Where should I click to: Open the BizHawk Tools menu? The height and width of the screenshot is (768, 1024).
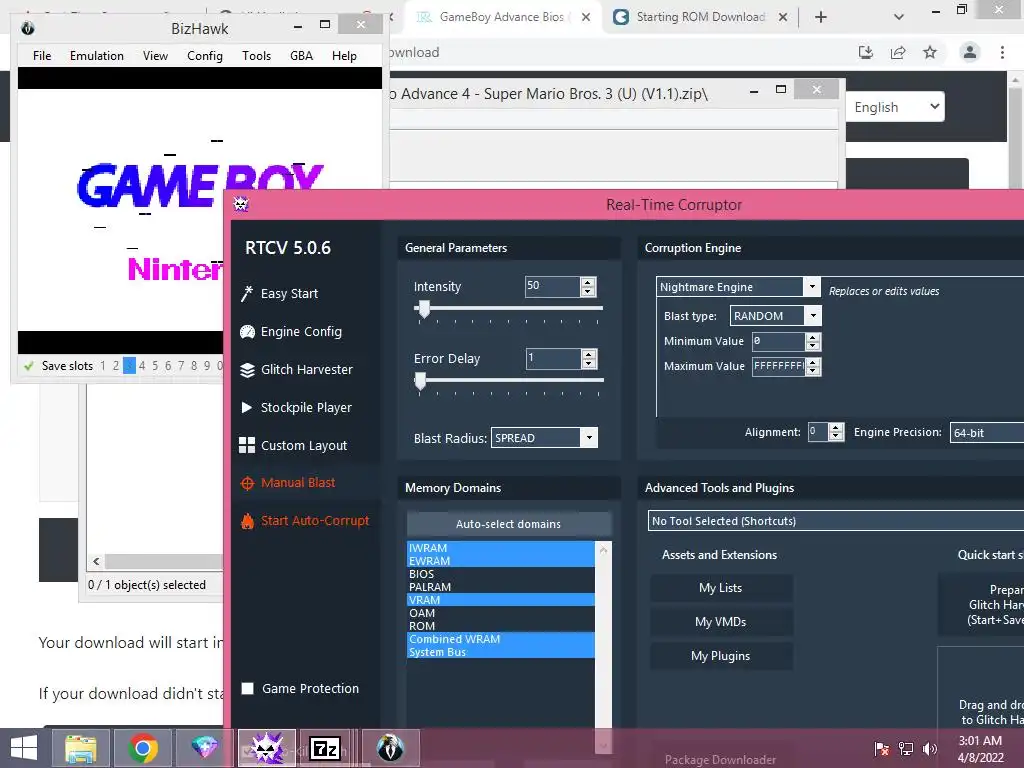pyautogui.click(x=256, y=56)
